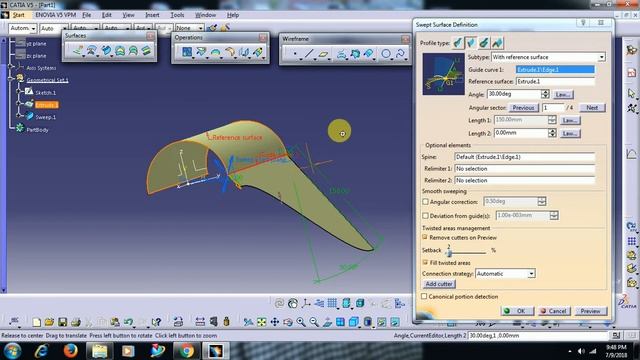This screenshot has width=640, height=360.
Task: Click the Open file folder icon
Action: coord(49,322)
